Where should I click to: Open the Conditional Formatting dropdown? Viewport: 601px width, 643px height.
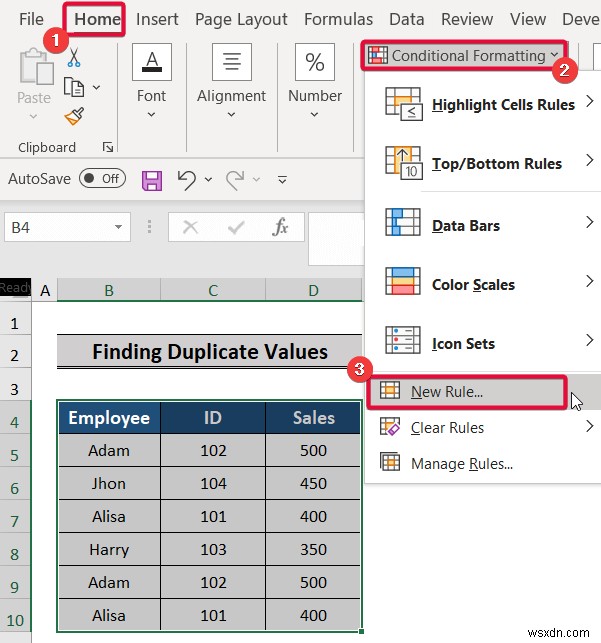click(464, 55)
